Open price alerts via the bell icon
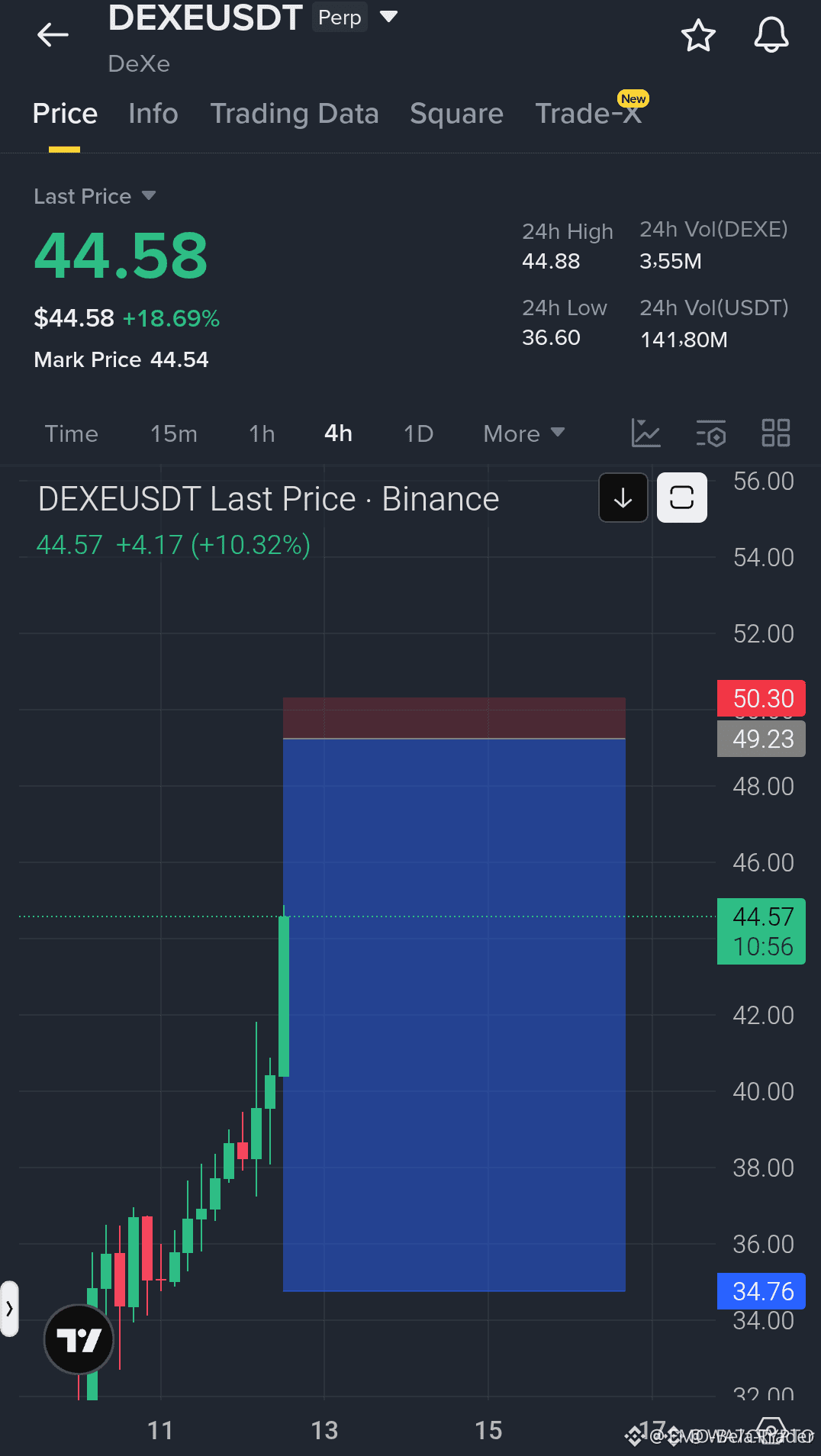Viewport: 821px width, 1456px height. click(x=771, y=35)
